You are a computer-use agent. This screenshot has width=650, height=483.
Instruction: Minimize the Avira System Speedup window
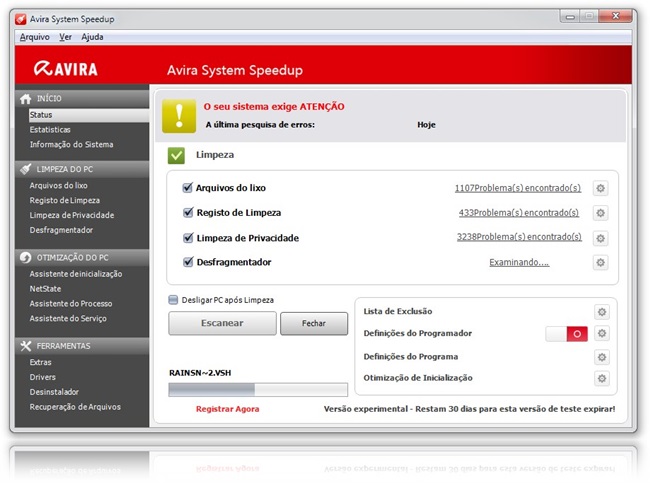pyautogui.click(x=570, y=17)
